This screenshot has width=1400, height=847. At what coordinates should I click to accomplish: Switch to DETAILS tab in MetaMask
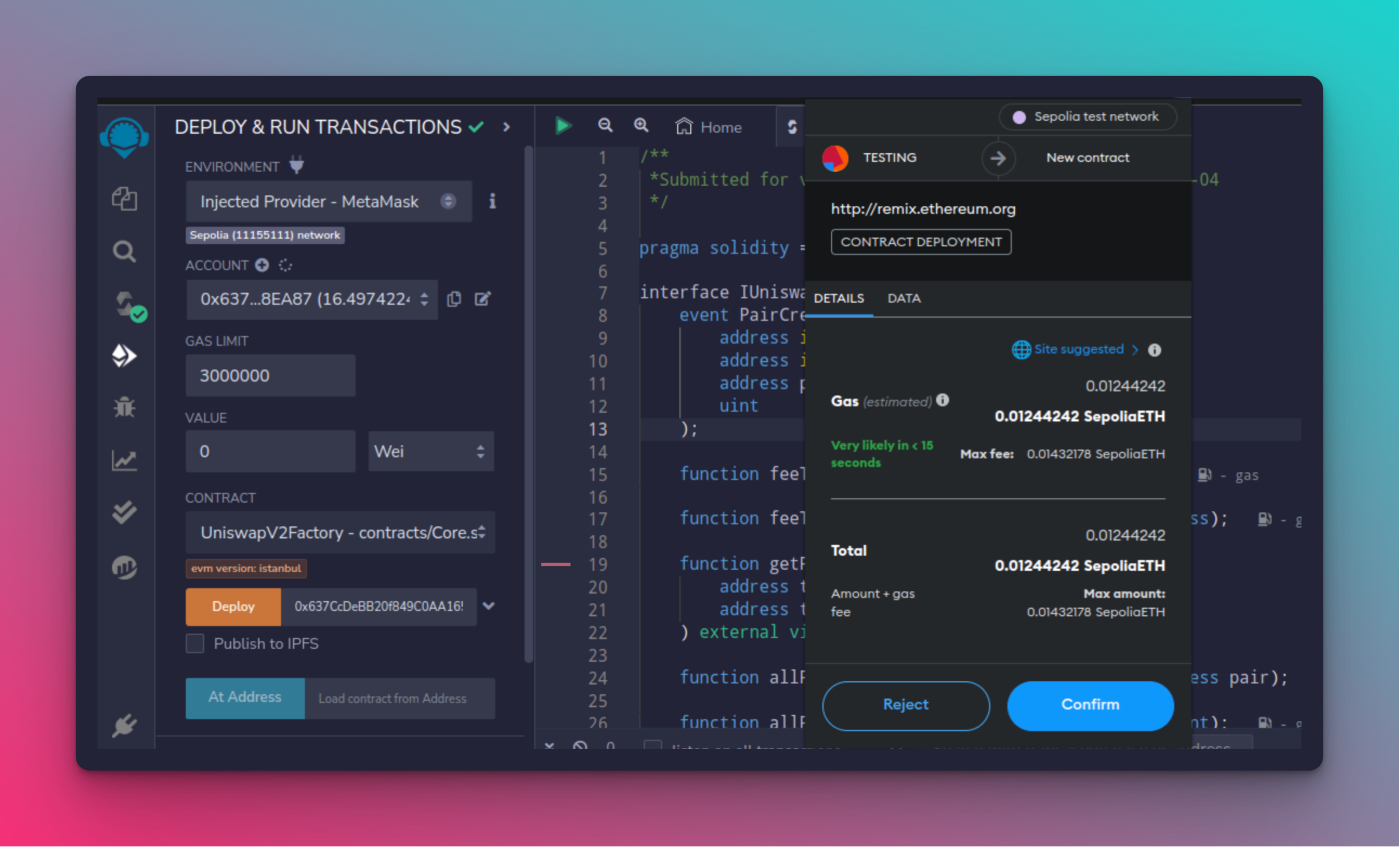839,298
